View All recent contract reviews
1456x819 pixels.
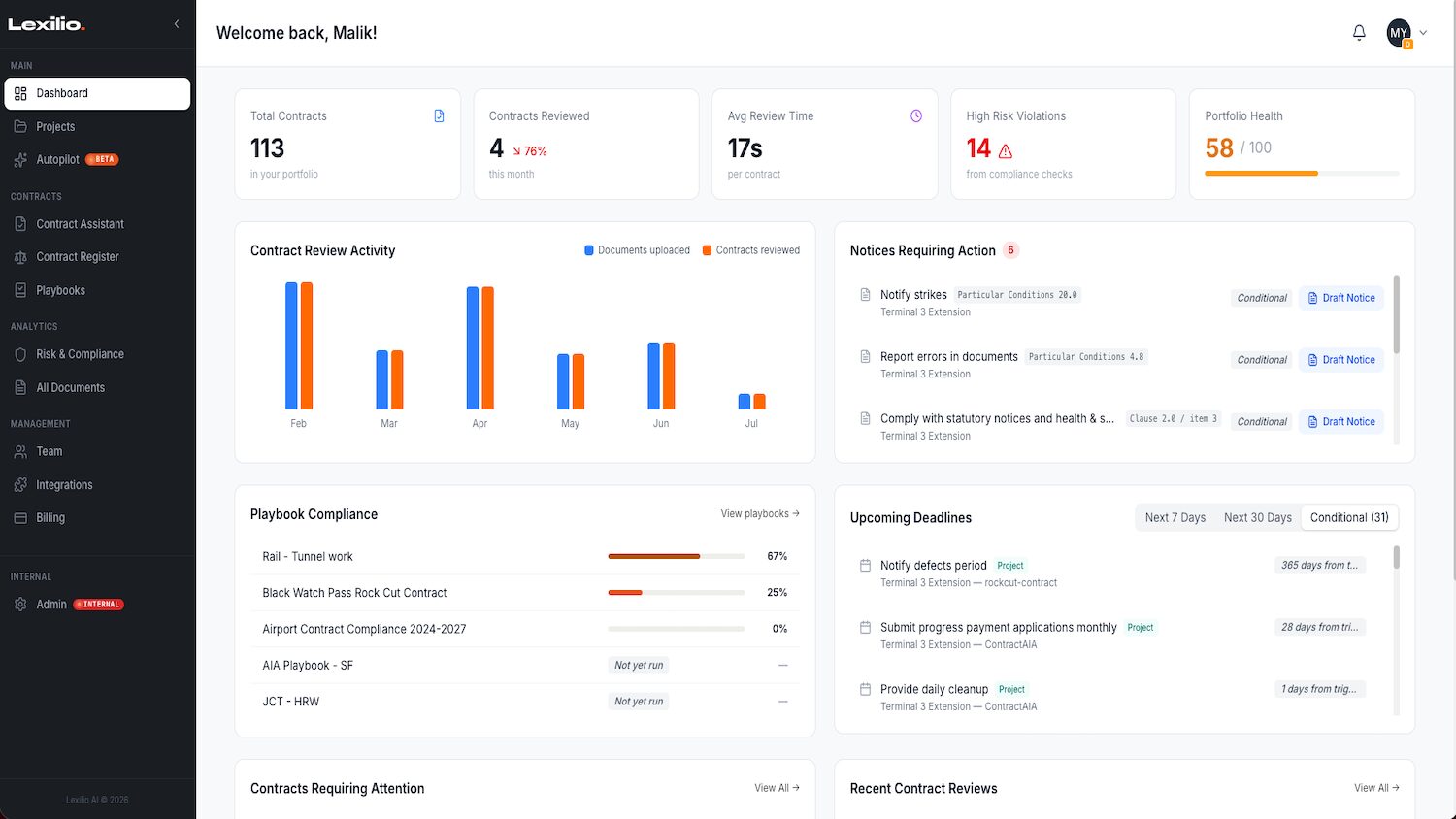(x=1376, y=788)
